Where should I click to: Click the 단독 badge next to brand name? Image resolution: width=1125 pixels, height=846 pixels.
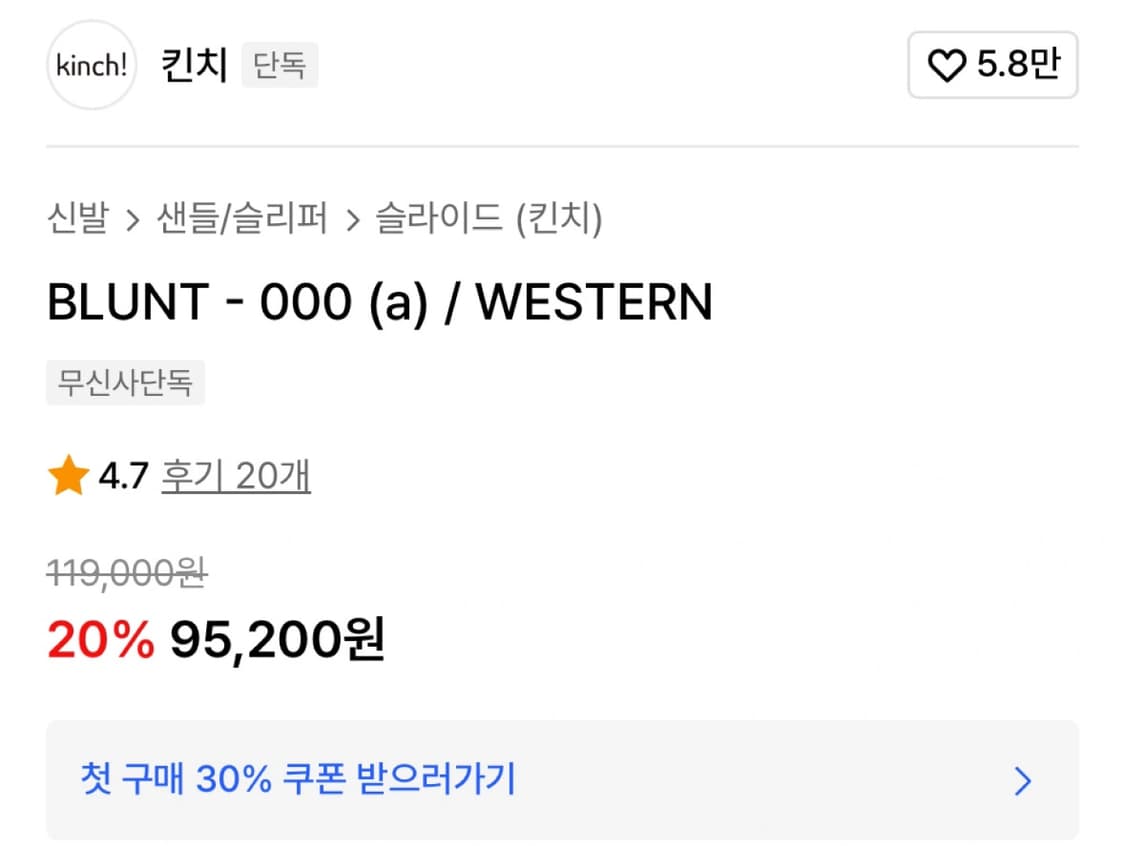[279, 65]
